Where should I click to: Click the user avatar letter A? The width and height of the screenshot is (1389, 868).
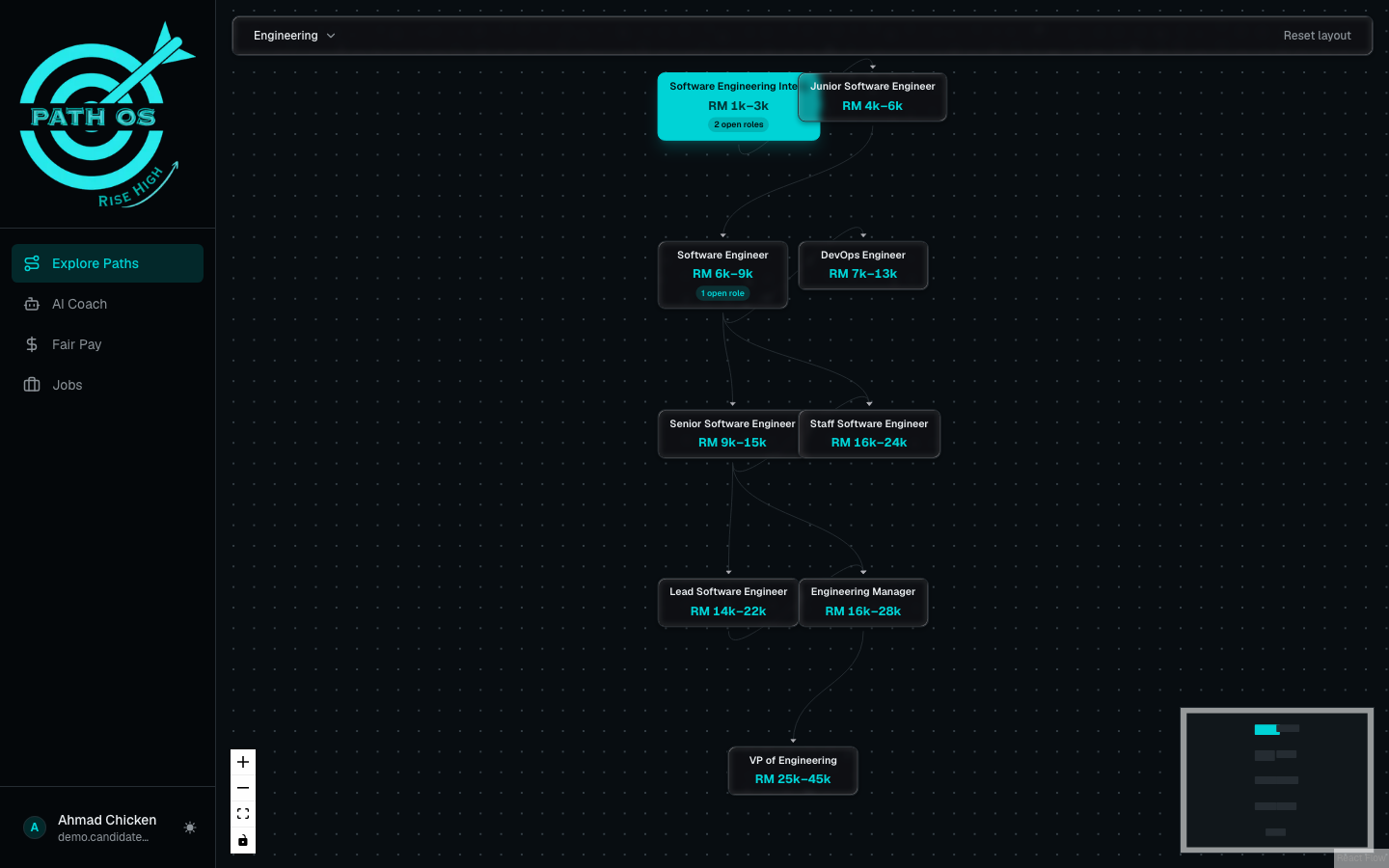[35, 827]
